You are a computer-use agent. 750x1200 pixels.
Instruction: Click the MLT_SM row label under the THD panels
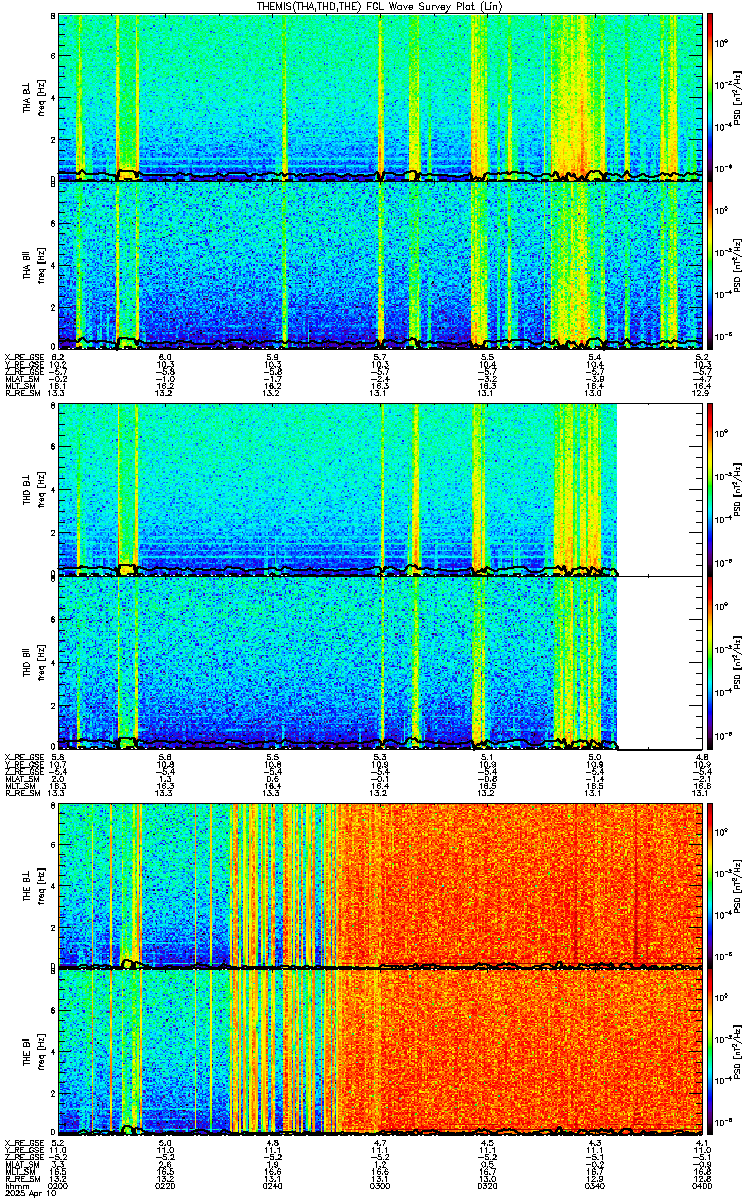[18, 786]
